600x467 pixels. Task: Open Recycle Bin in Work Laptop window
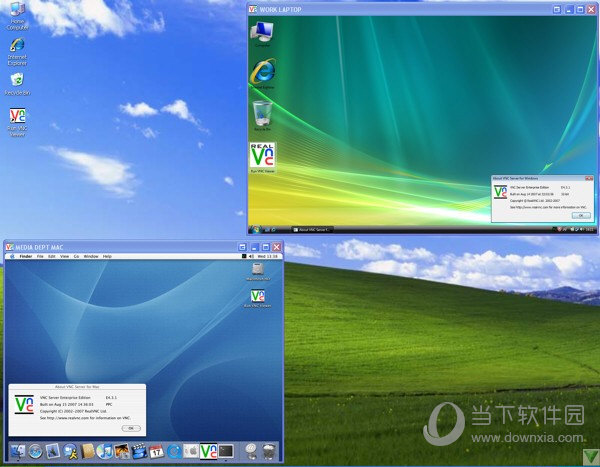pyautogui.click(x=262, y=116)
